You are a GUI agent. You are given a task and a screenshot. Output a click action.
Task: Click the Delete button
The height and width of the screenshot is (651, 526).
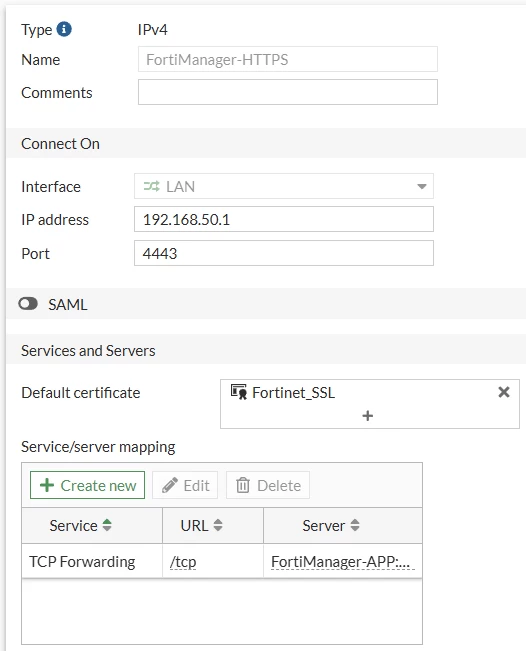tap(268, 485)
